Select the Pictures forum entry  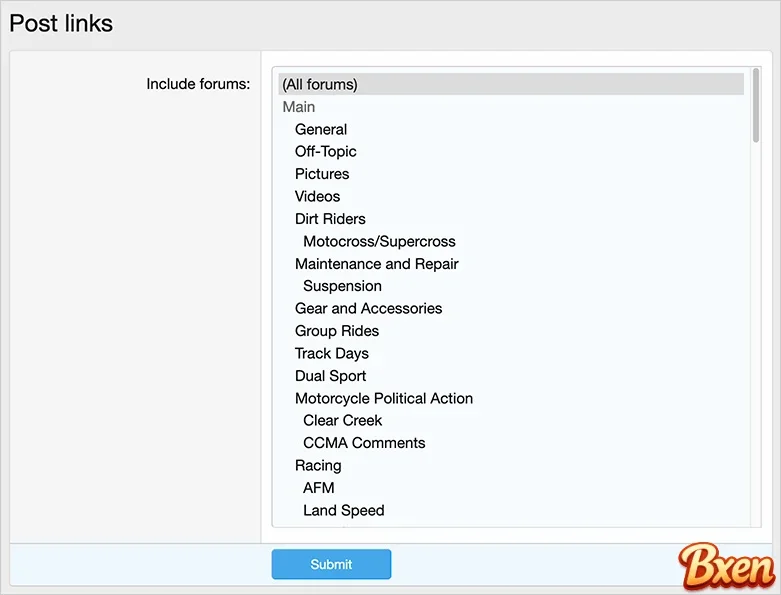[x=322, y=174]
